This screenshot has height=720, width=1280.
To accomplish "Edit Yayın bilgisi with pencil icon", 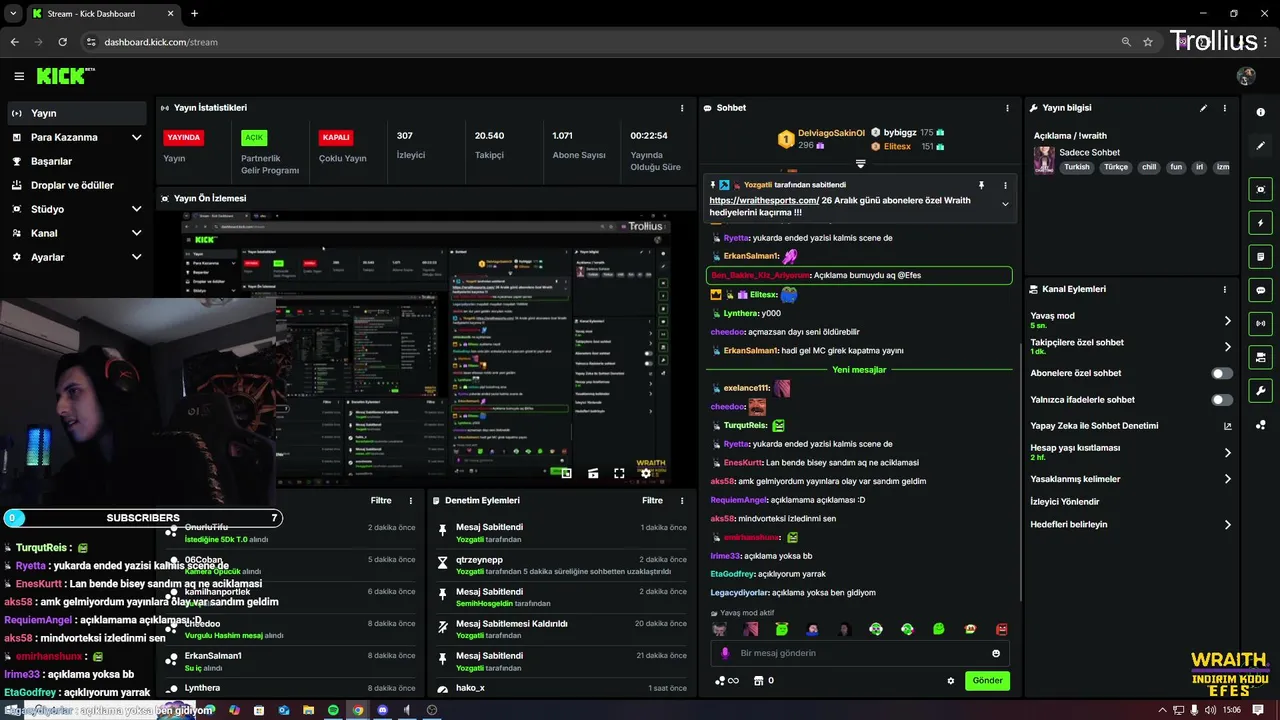I will click(1203, 108).
